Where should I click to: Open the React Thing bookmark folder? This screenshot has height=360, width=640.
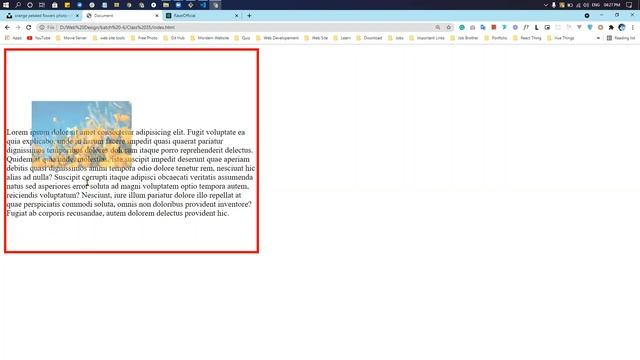click(x=527, y=38)
